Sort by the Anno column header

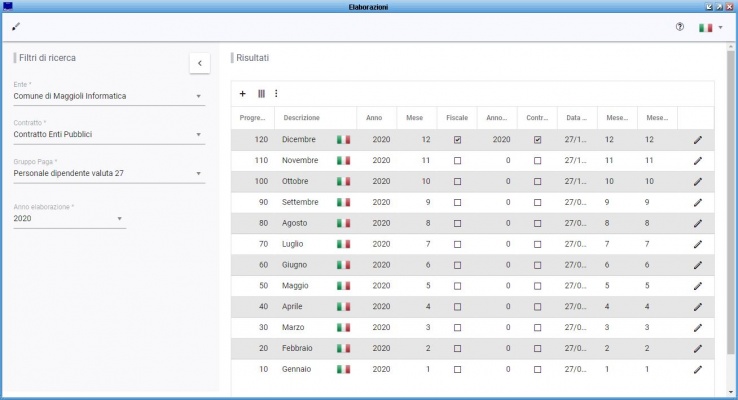coord(374,118)
